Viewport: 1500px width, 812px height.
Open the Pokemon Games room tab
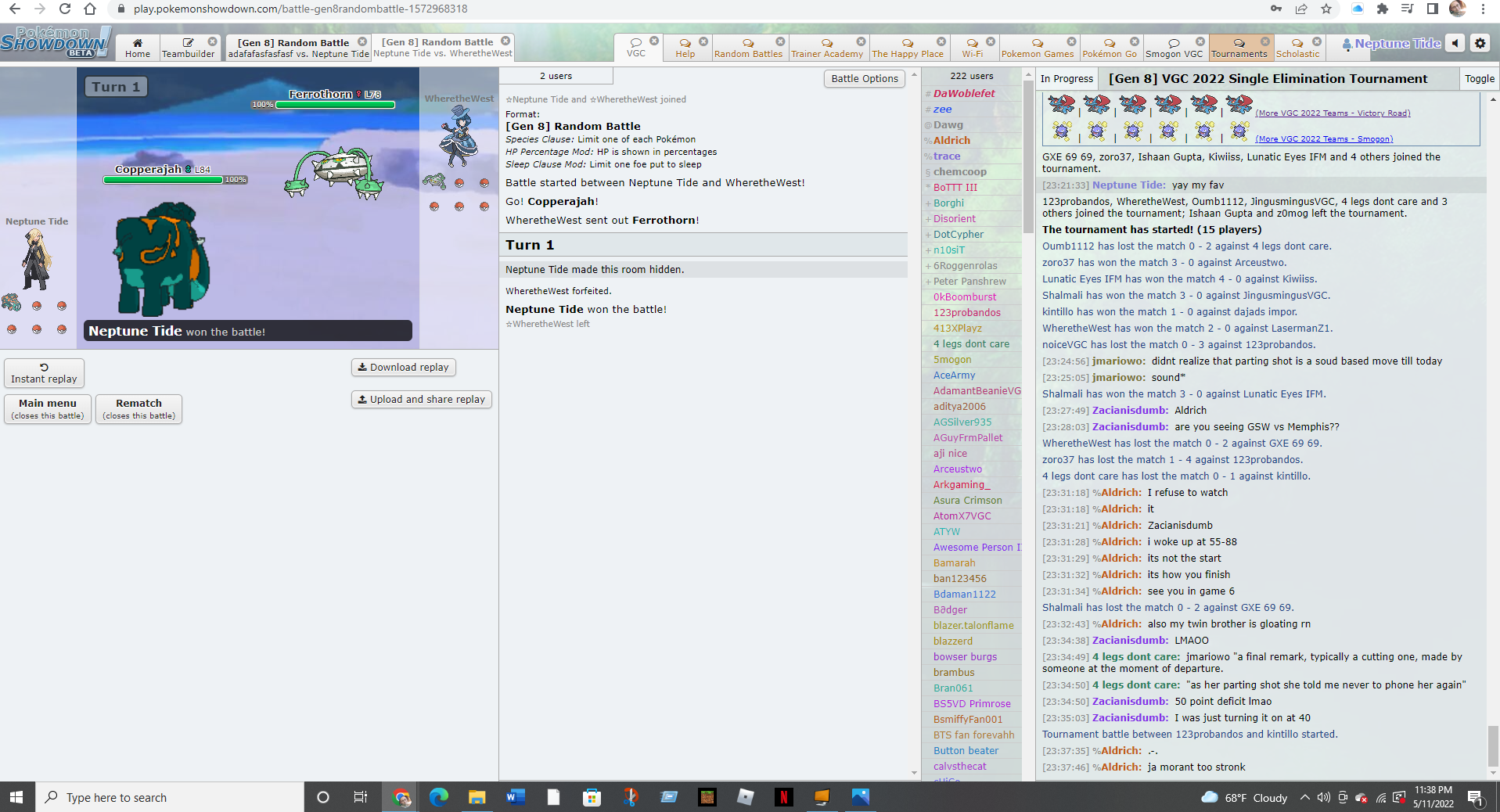[x=1038, y=48]
